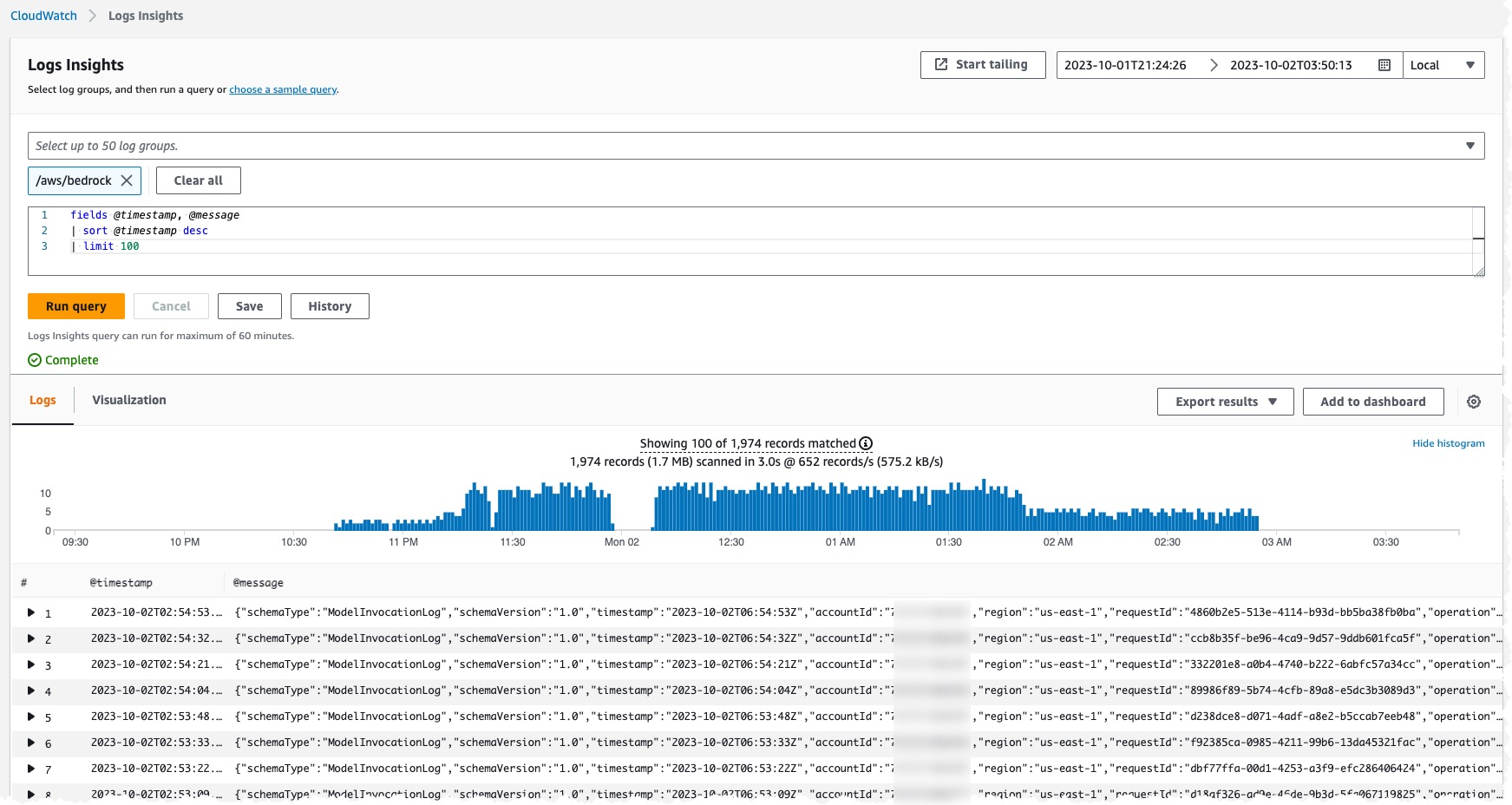Click arrow between start and end time
1512x805 pixels.
click(x=1214, y=65)
